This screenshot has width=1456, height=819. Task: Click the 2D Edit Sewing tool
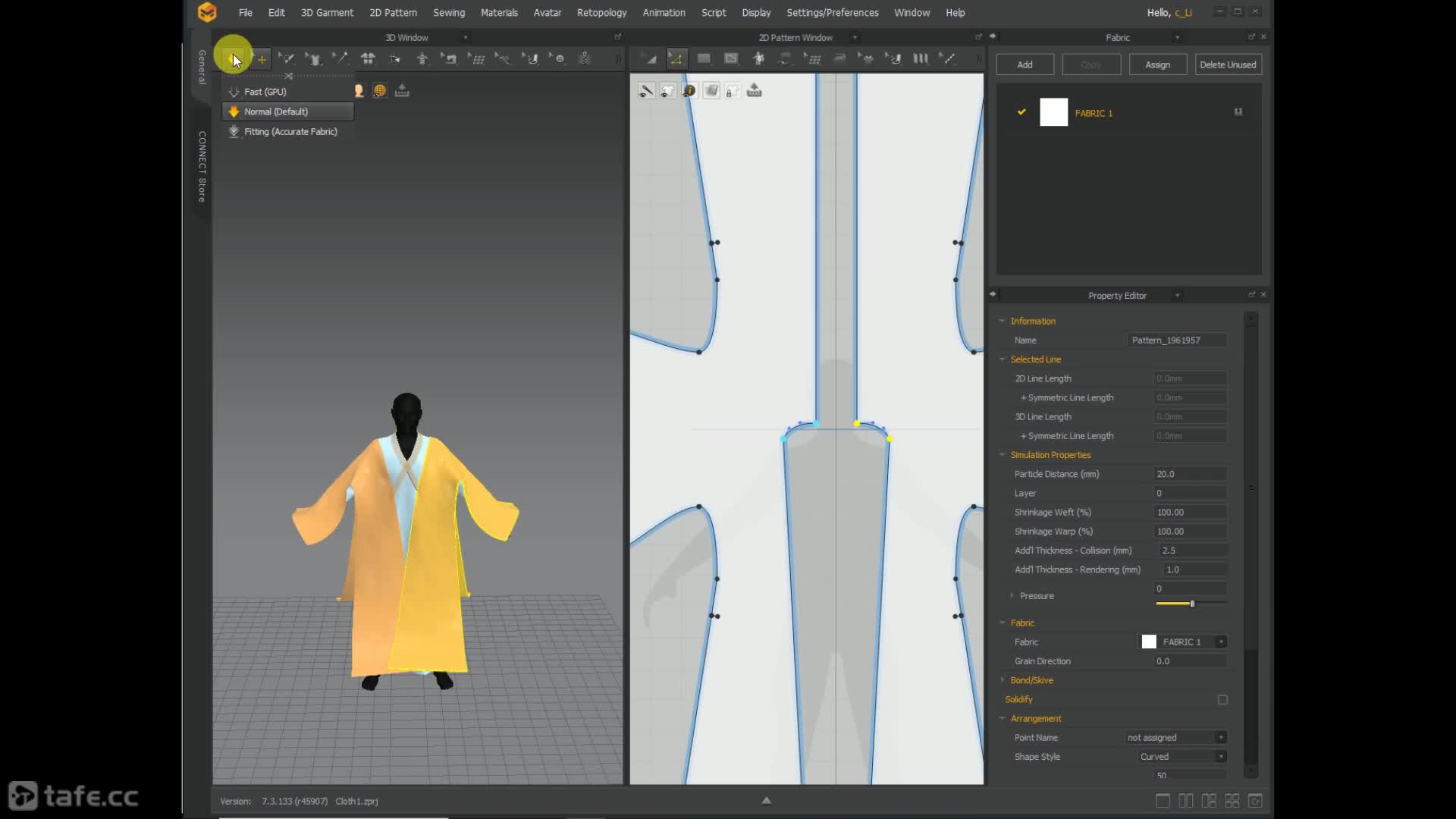[785, 58]
